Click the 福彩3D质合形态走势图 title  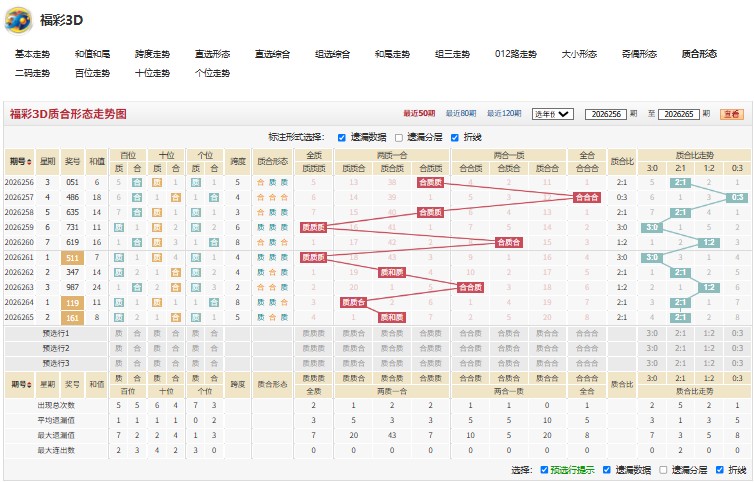coord(68,114)
